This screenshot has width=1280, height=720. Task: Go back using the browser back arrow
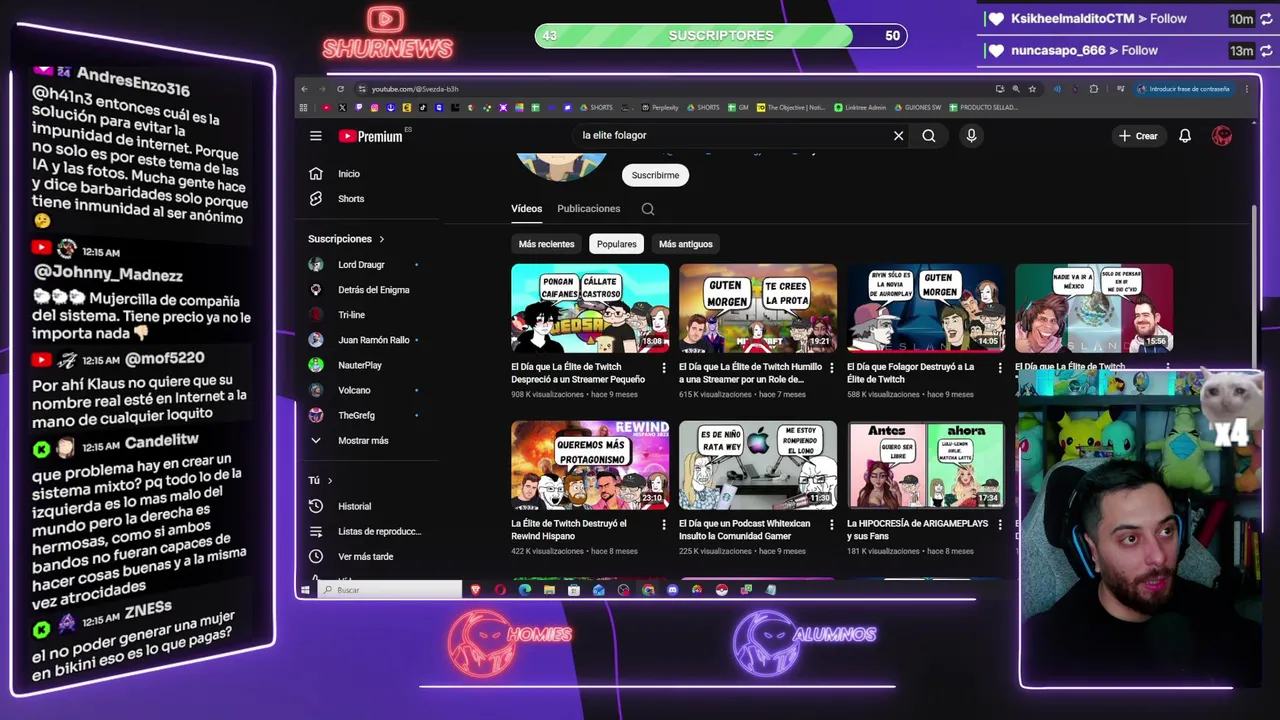pos(305,89)
